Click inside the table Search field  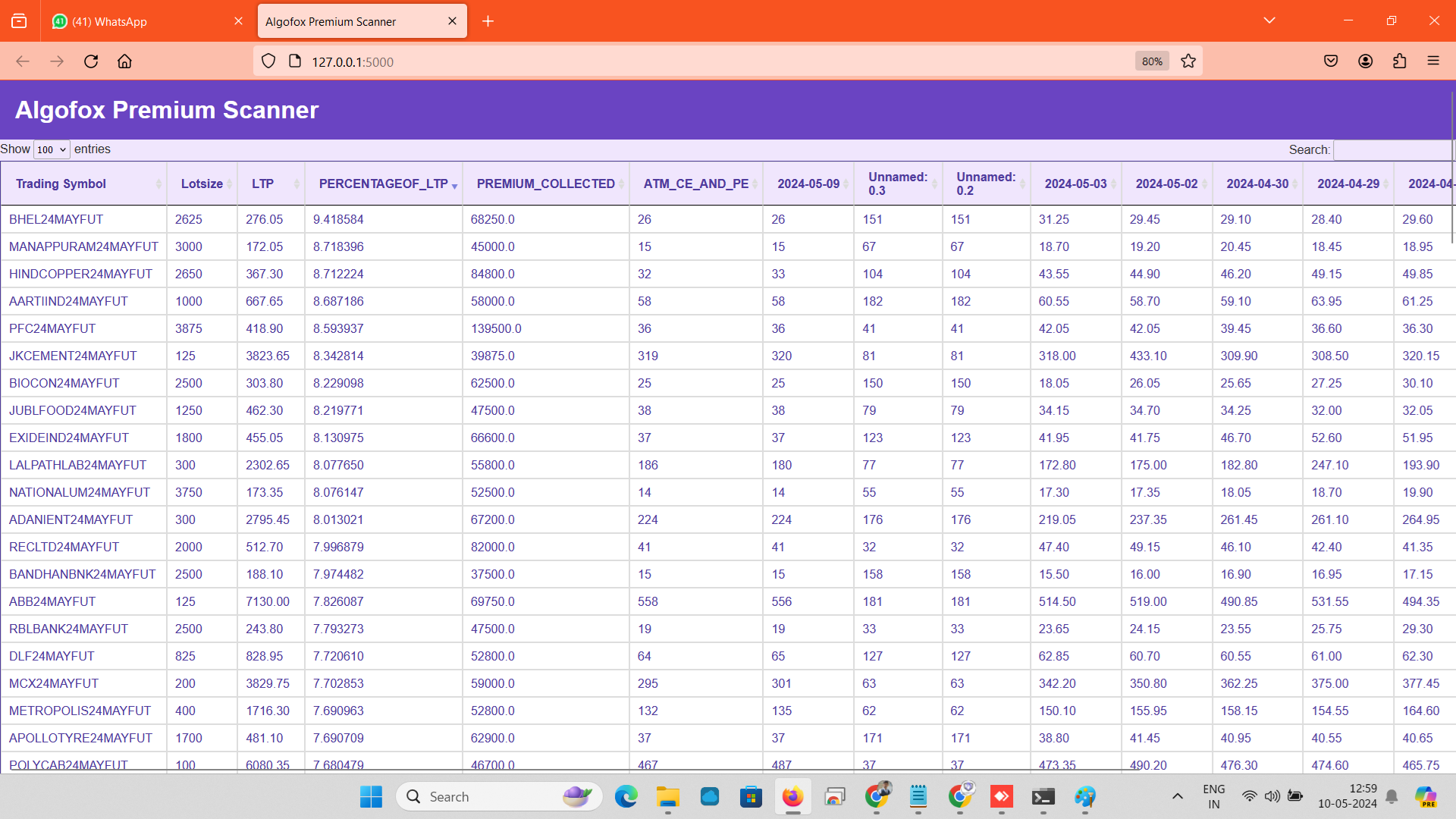coord(1394,150)
